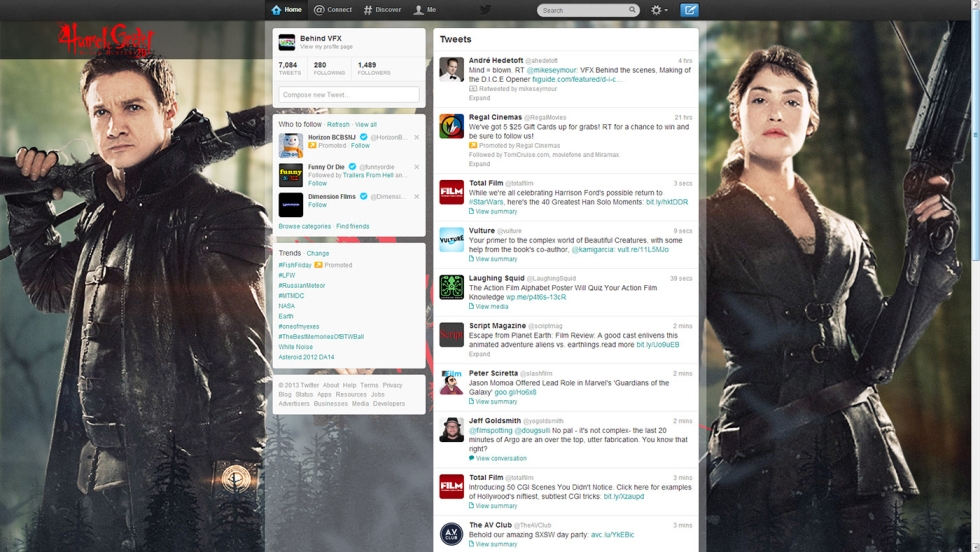Viewport: 980px width, 552px height.
Task: Click the compose new tweet icon button
Action: point(689,10)
